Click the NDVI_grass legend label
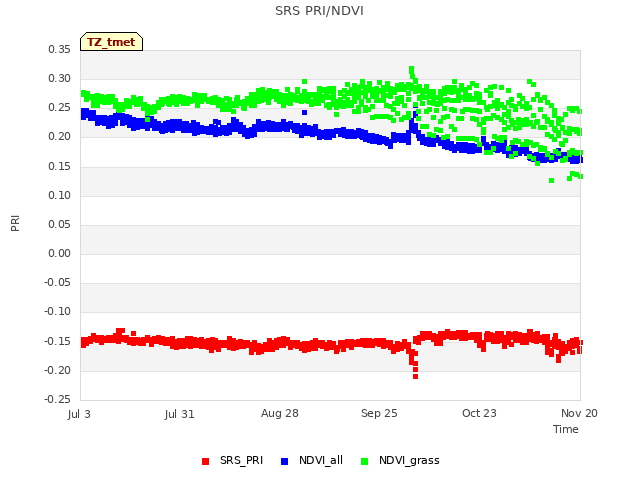This screenshot has width=640, height=480. (x=409, y=460)
